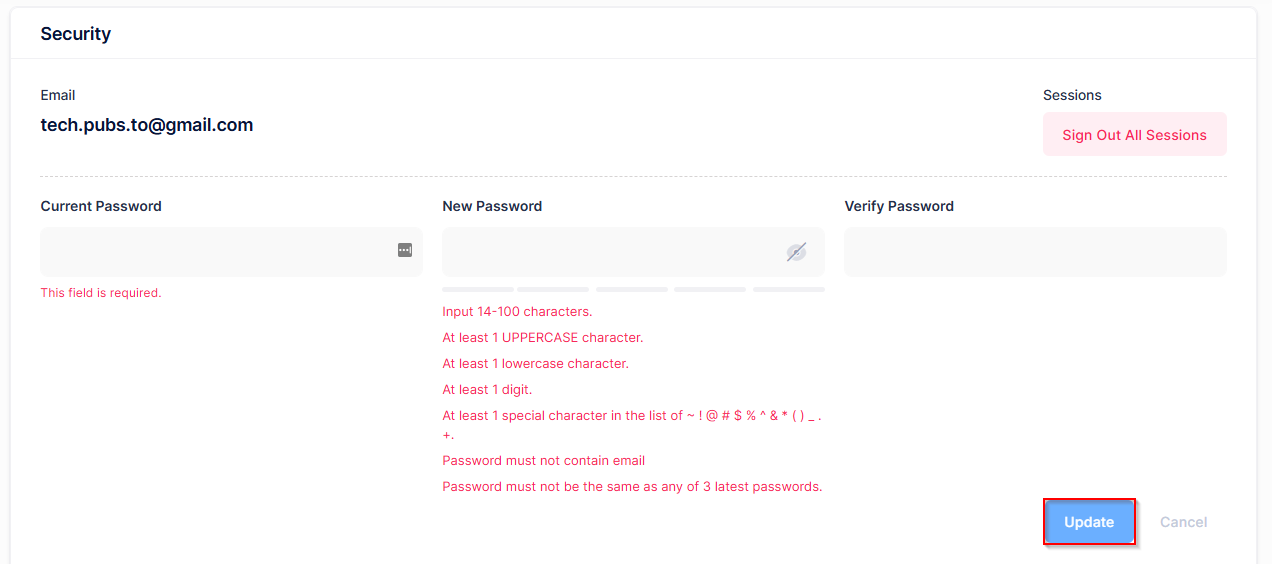Focus the Current Password input field

point(215,251)
